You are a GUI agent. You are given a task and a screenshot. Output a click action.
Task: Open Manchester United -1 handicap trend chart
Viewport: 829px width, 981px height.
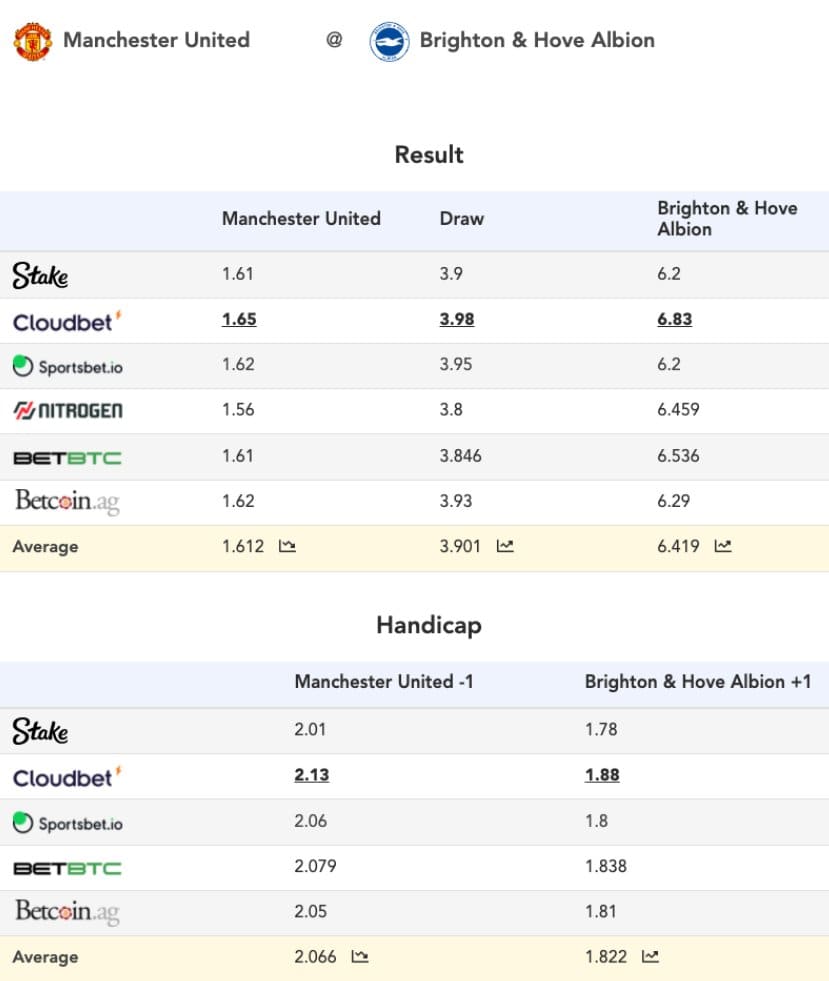pos(360,957)
